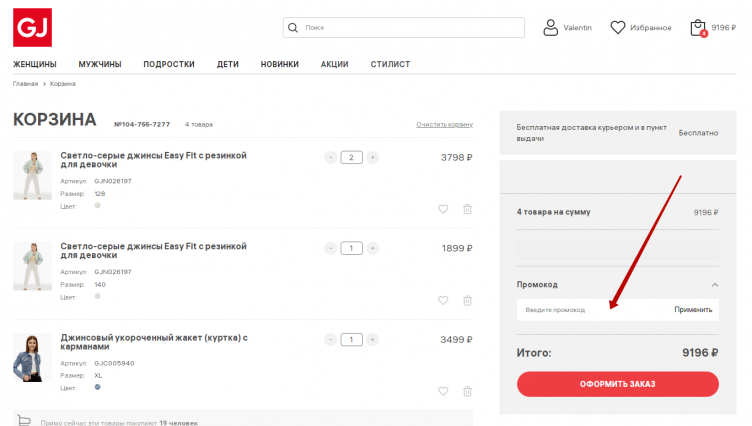Click the GJ logo to go home
Viewport: 752px width, 426px height.
click(32, 28)
